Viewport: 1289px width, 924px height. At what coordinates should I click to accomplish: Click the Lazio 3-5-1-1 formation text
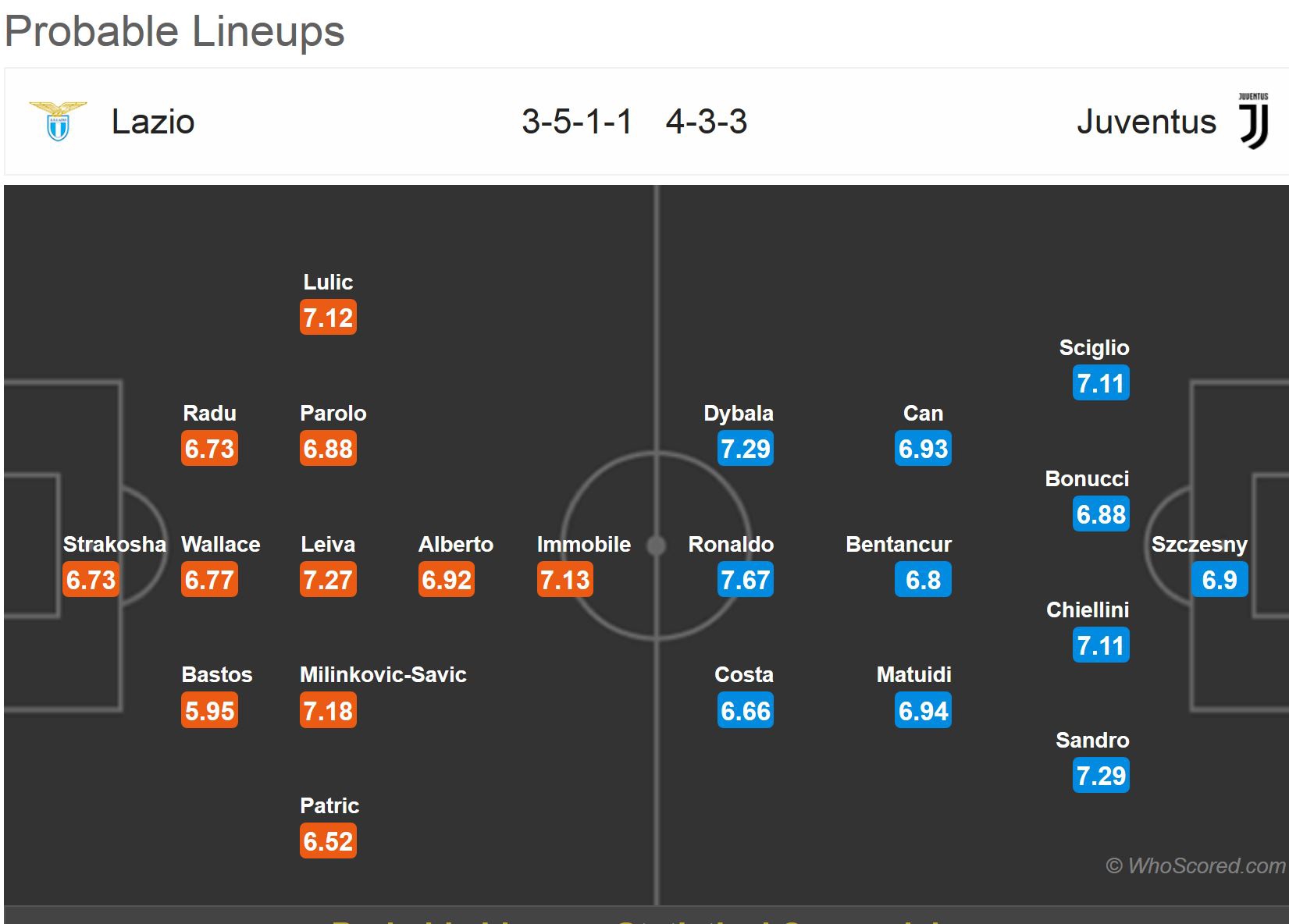click(x=577, y=122)
